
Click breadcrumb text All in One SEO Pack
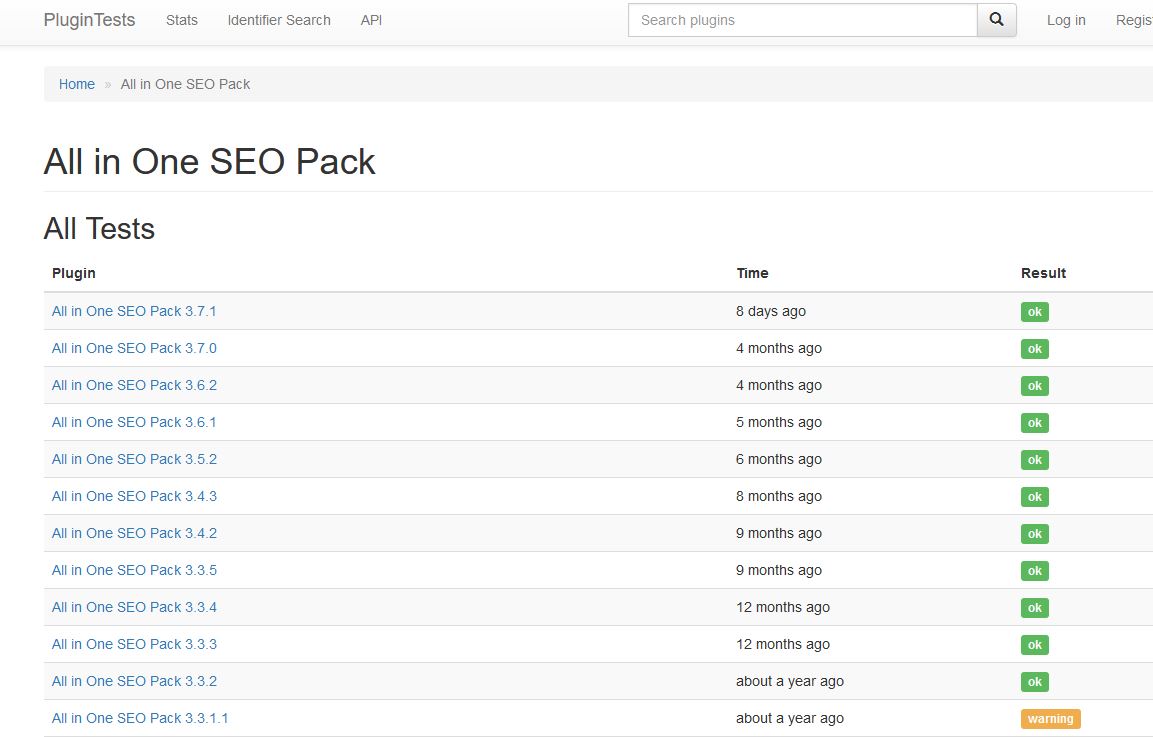click(185, 84)
